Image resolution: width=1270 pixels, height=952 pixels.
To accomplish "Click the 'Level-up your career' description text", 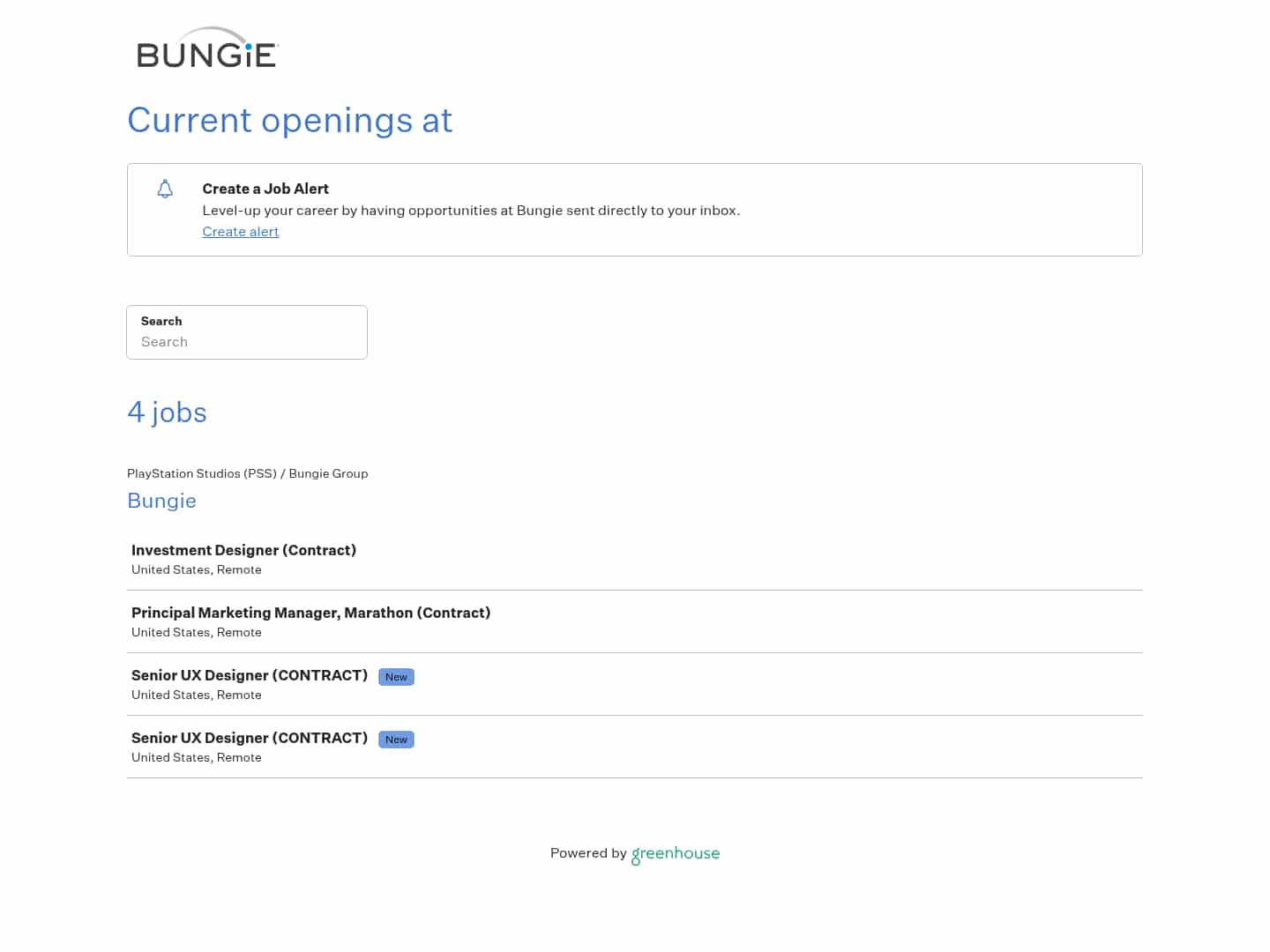I will [471, 211].
